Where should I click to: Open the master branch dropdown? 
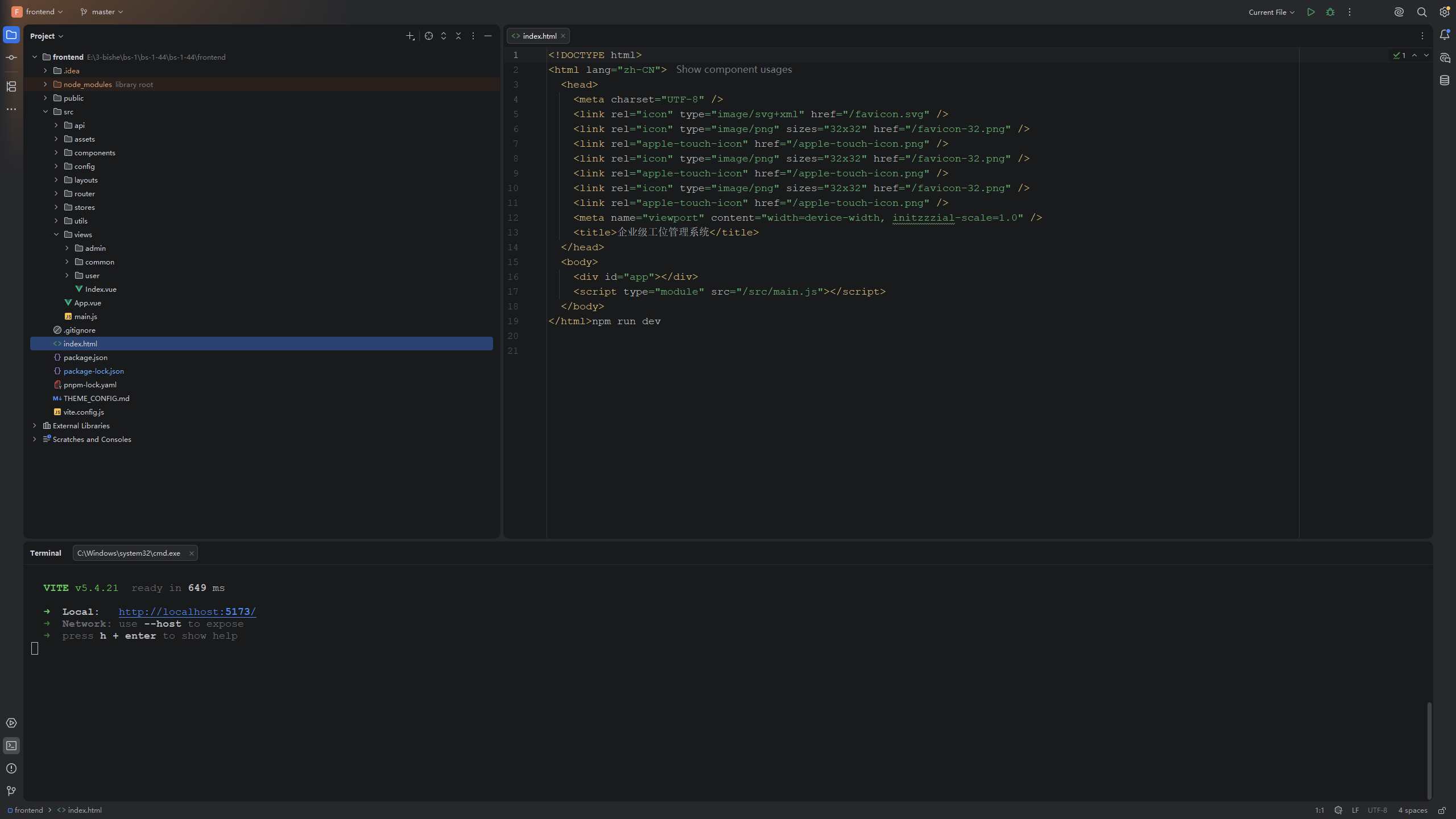(x=102, y=12)
